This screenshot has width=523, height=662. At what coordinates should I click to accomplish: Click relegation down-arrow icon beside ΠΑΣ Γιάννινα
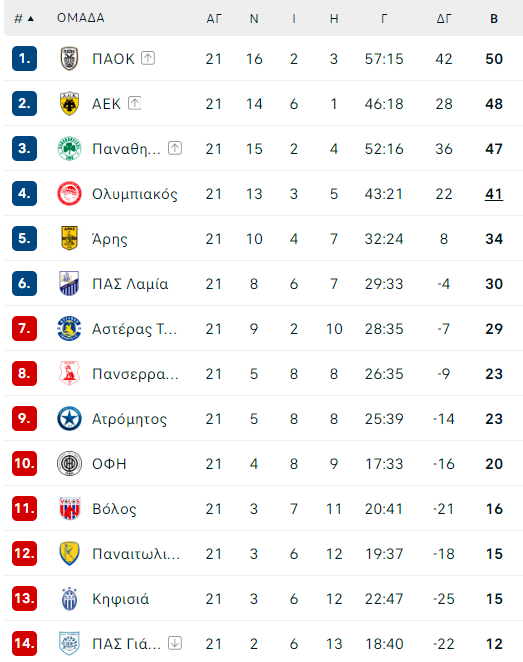pos(175,643)
